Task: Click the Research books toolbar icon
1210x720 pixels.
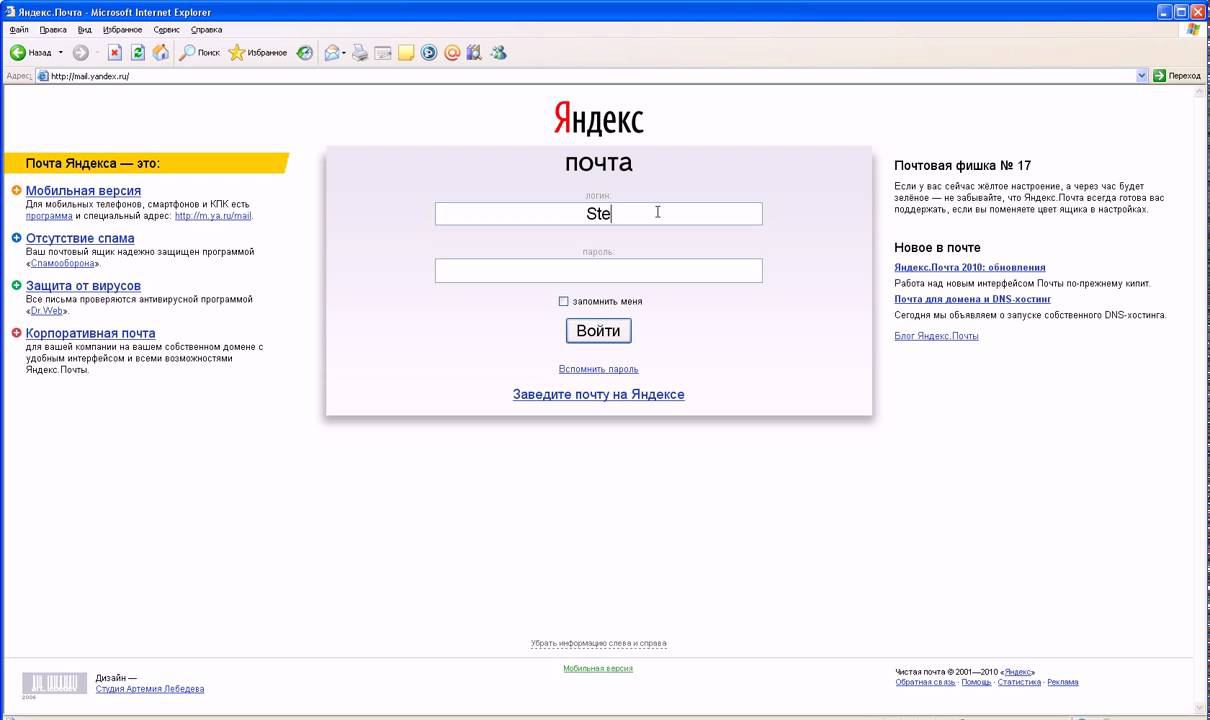Action: coord(474,53)
